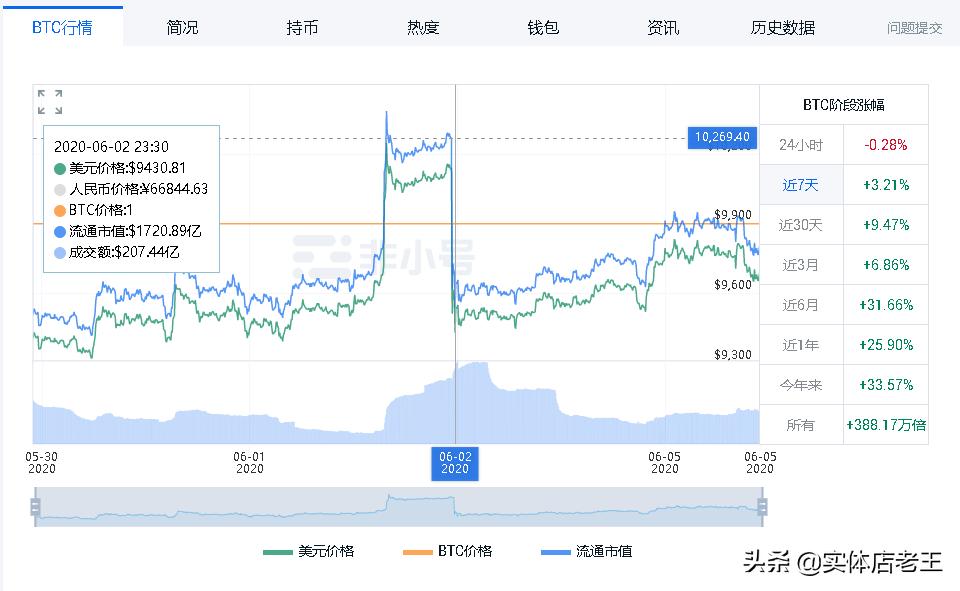Select the 24小时 time range
Screen dimensions: 960x591
coord(801,145)
